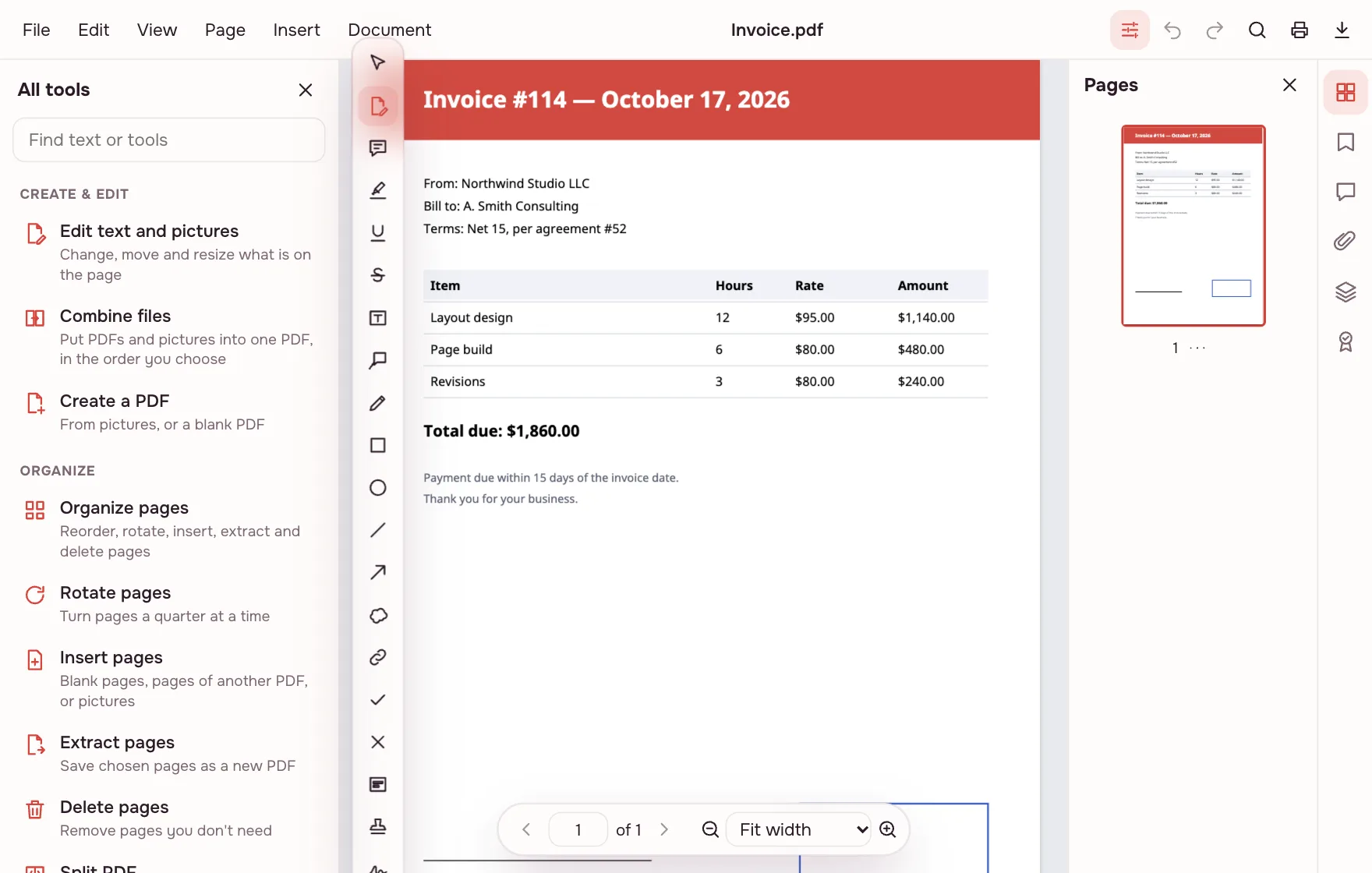Choose the highlight text tool
Screen dimensions: 1372x873
click(378, 190)
